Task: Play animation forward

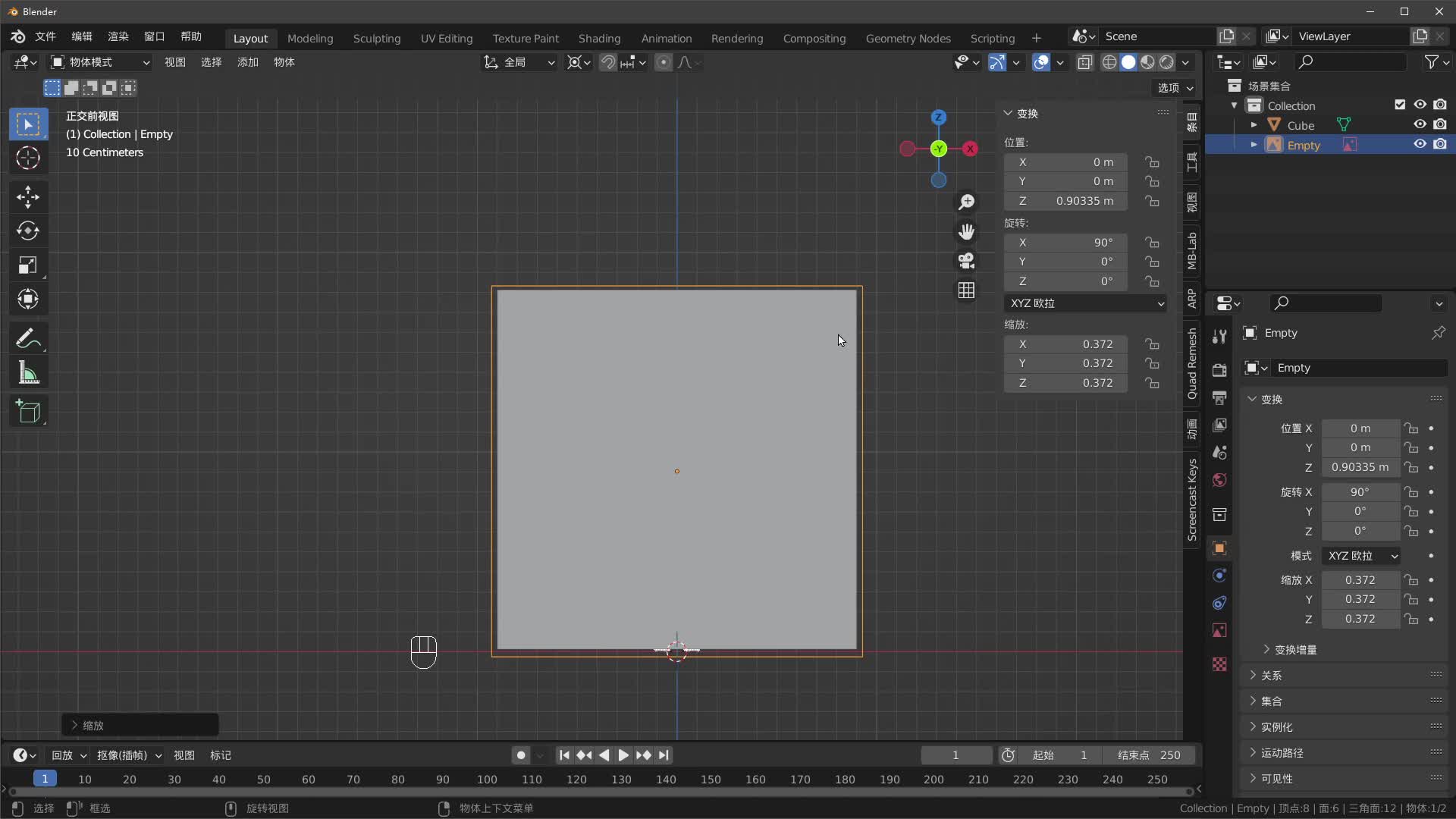Action: (x=623, y=755)
